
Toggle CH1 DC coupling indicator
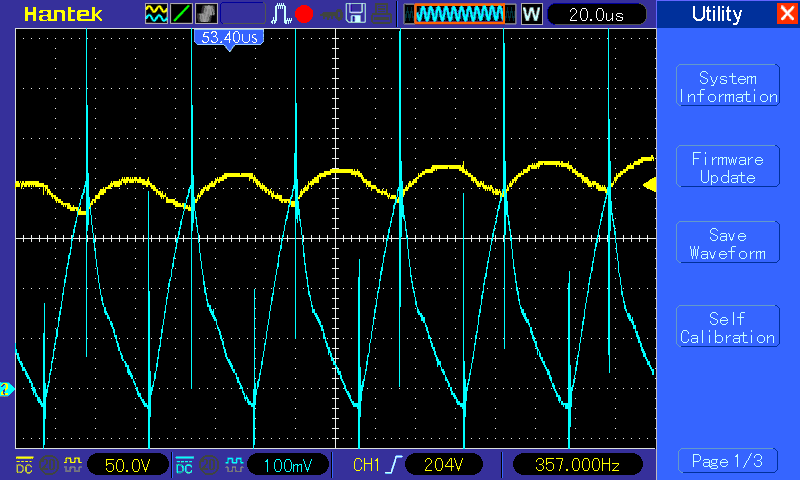tap(24, 465)
